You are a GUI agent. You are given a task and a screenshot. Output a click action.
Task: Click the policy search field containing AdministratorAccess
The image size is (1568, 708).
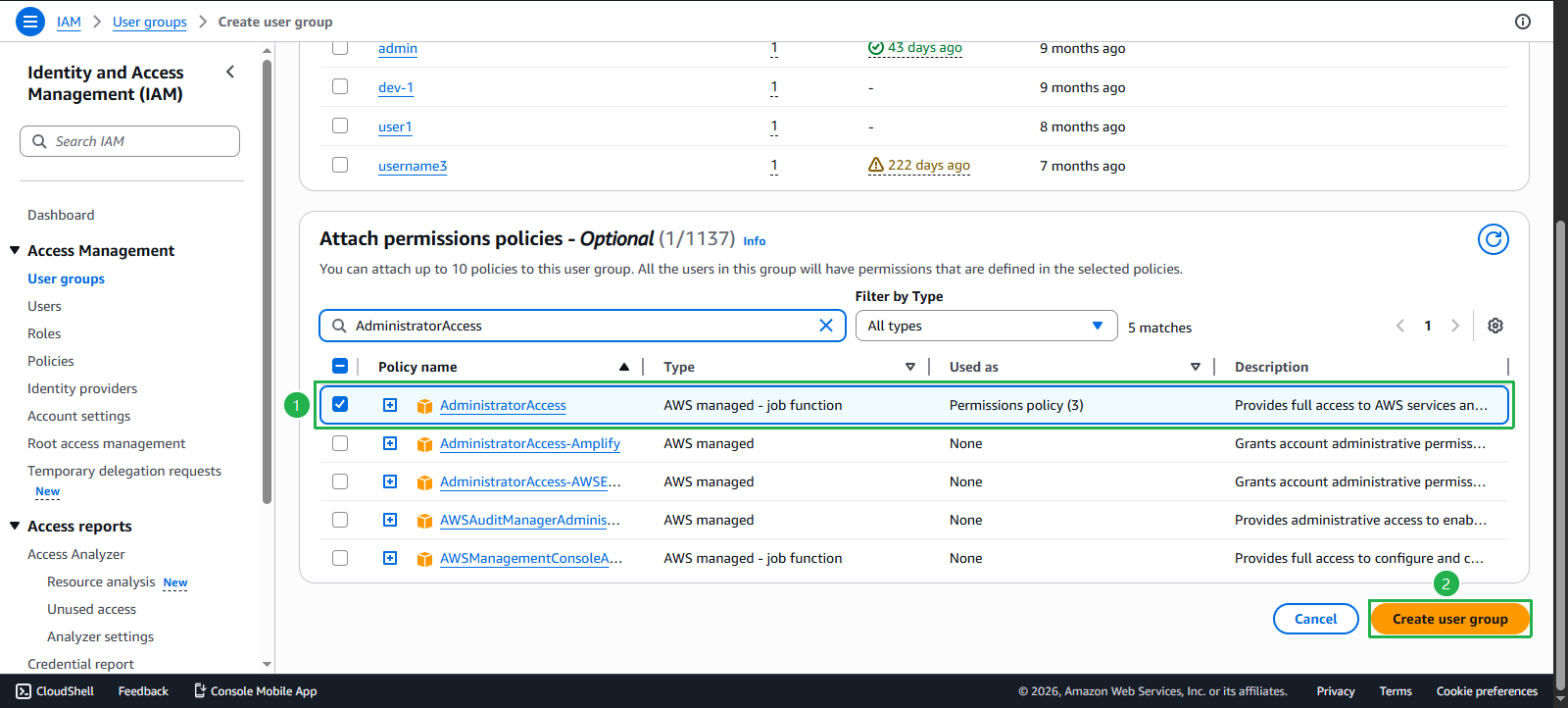(582, 326)
